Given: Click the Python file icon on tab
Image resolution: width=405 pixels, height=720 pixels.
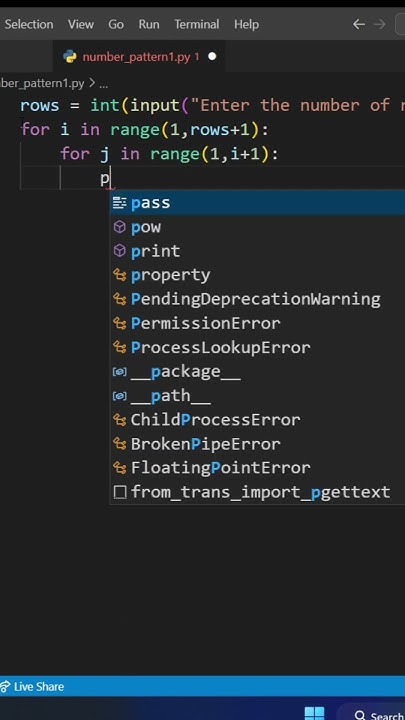Looking at the screenshot, I should (x=70, y=56).
